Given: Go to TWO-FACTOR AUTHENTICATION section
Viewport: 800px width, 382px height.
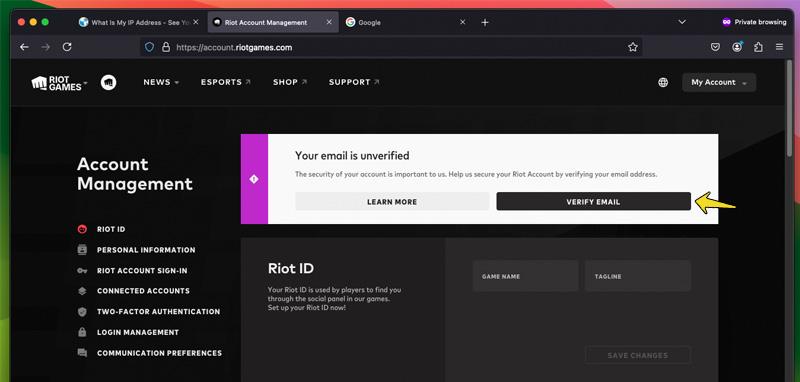Looking at the screenshot, I should 159,312.
